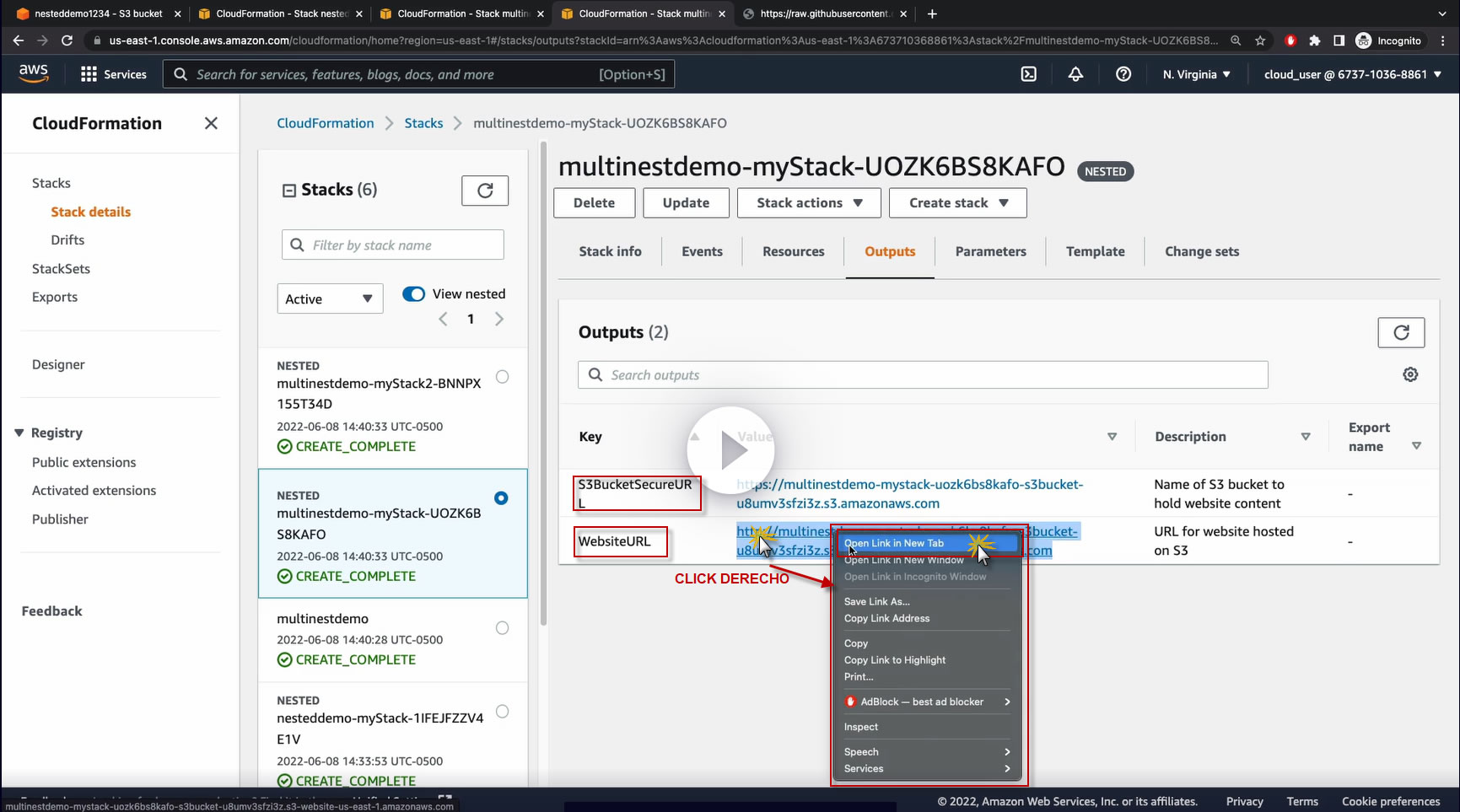Open the browser extensions puzzle icon
The height and width of the screenshot is (812, 1460).
(x=1314, y=40)
